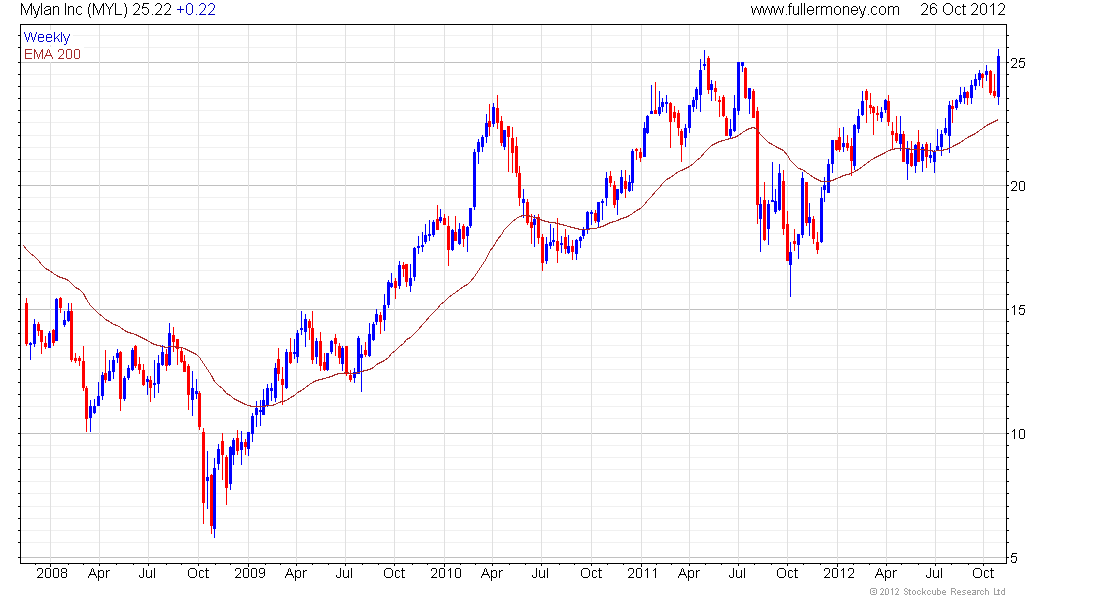Click the 15 price axis label

point(1017,310)
